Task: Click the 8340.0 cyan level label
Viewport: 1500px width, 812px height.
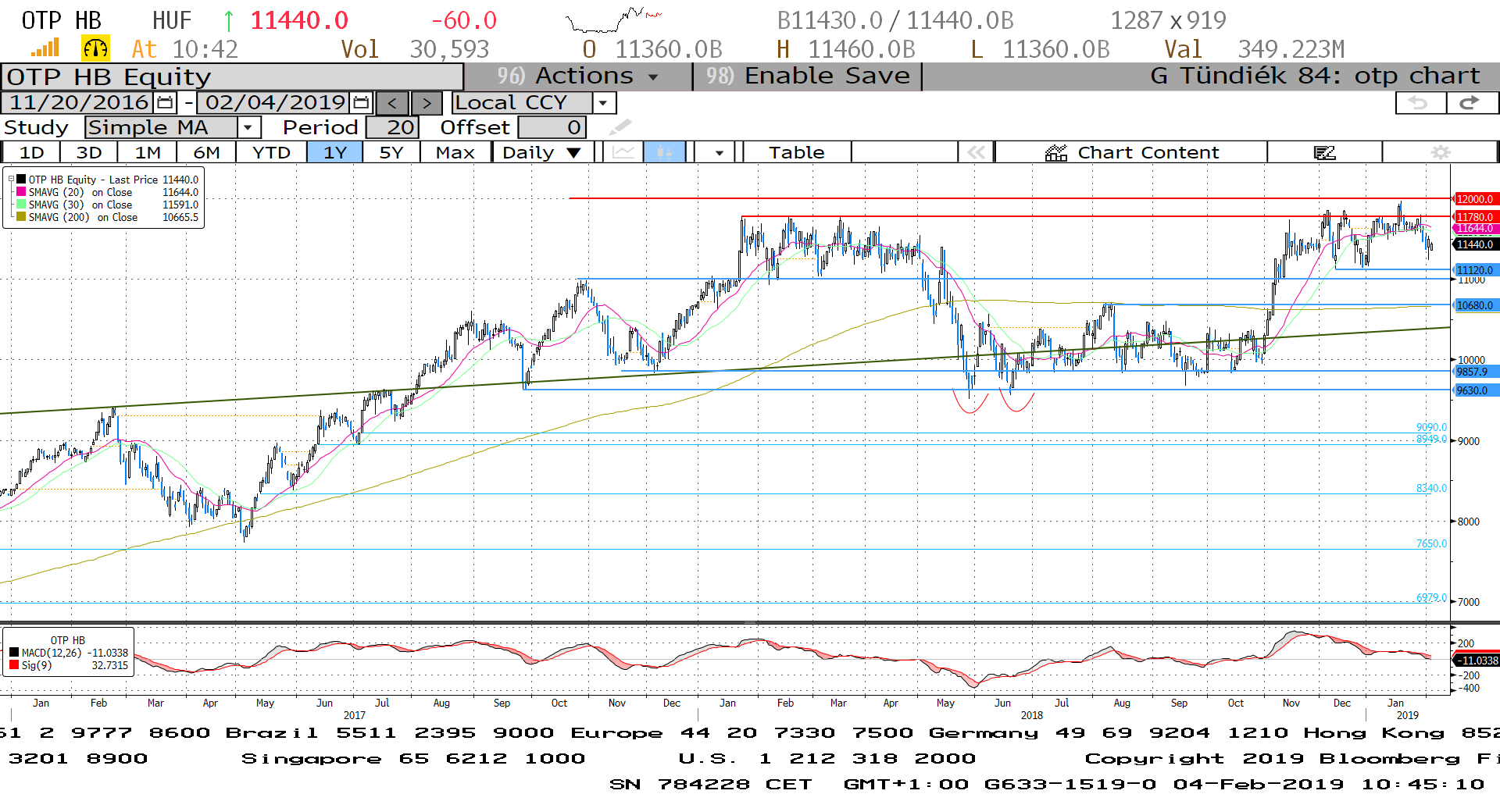Action: click(1431, 488)
